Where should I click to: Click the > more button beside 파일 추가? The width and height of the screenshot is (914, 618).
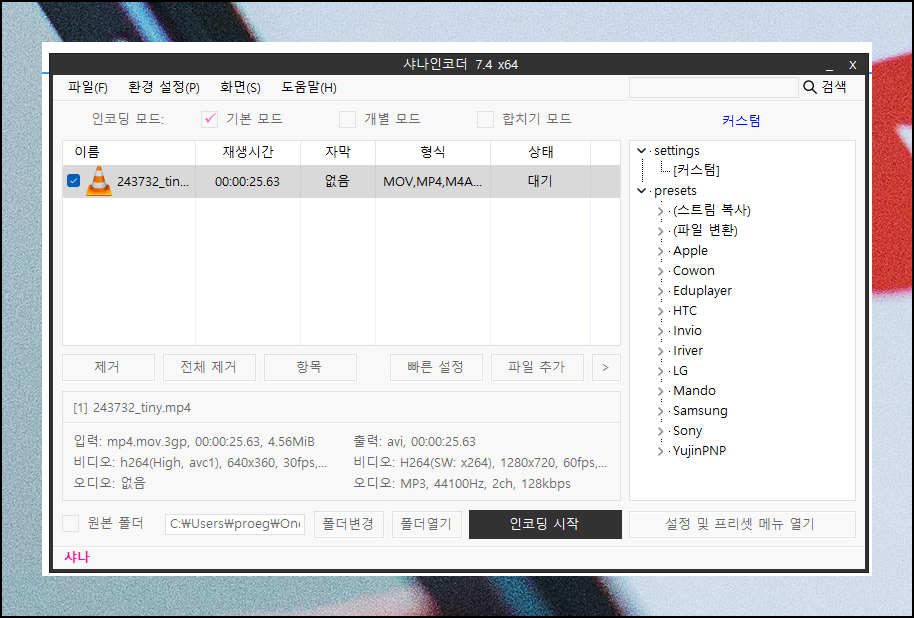point(606,367)
